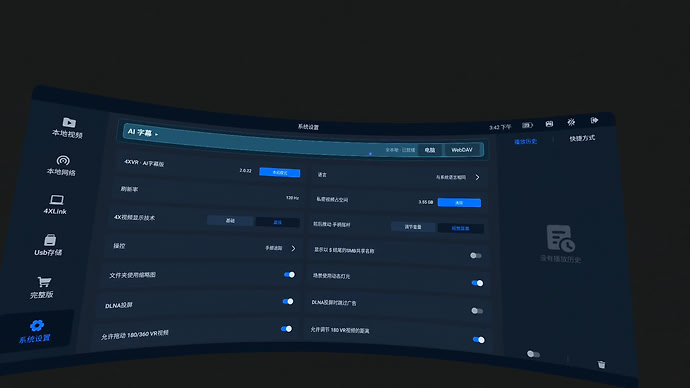Screen dimensions: 690x388
Task: Expand the AI 字幕 header arrow
Action: [x=157, y=134]
